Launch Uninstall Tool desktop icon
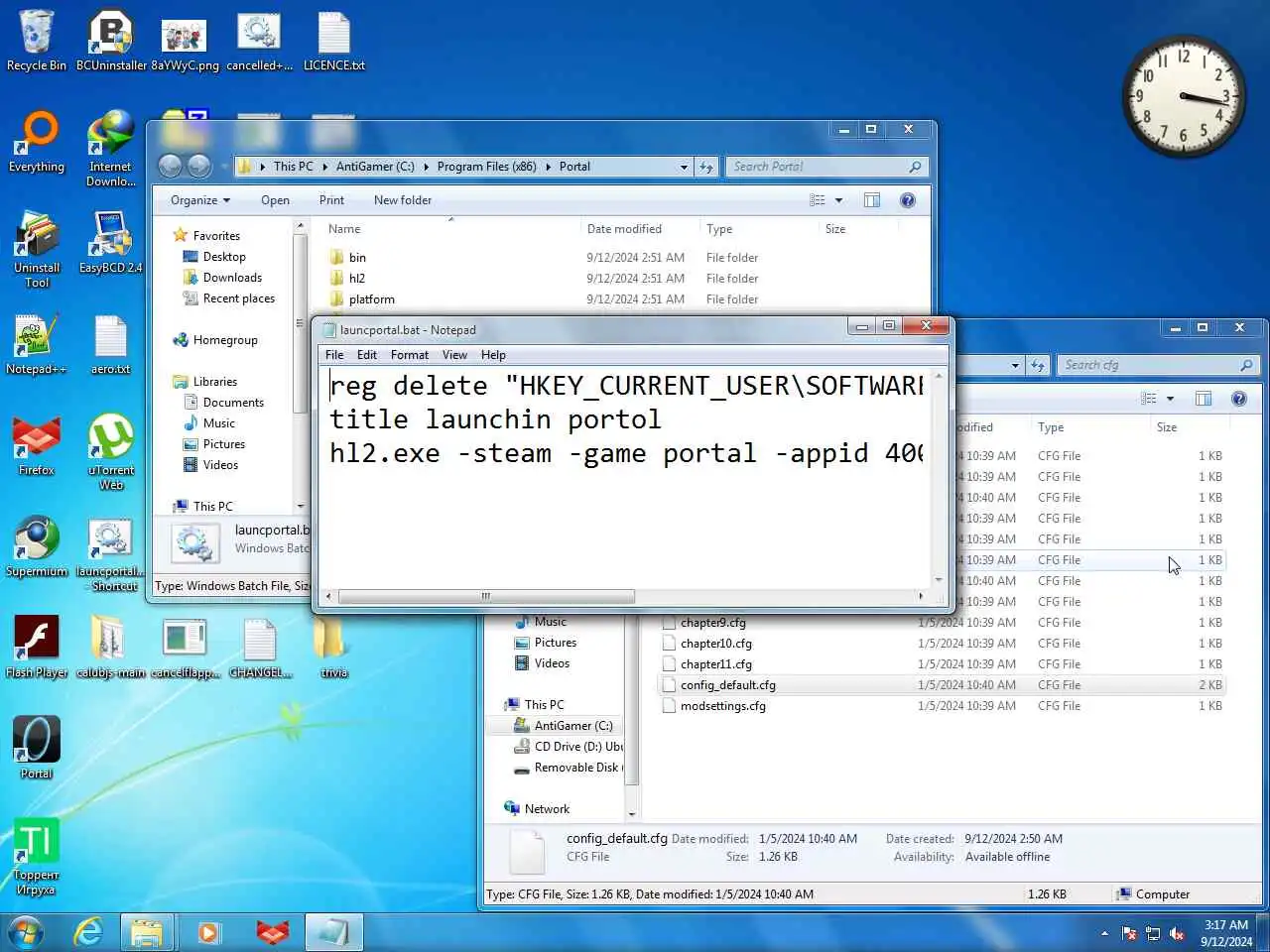Screen dimensions: 1270x952 (x=37, y=250)
